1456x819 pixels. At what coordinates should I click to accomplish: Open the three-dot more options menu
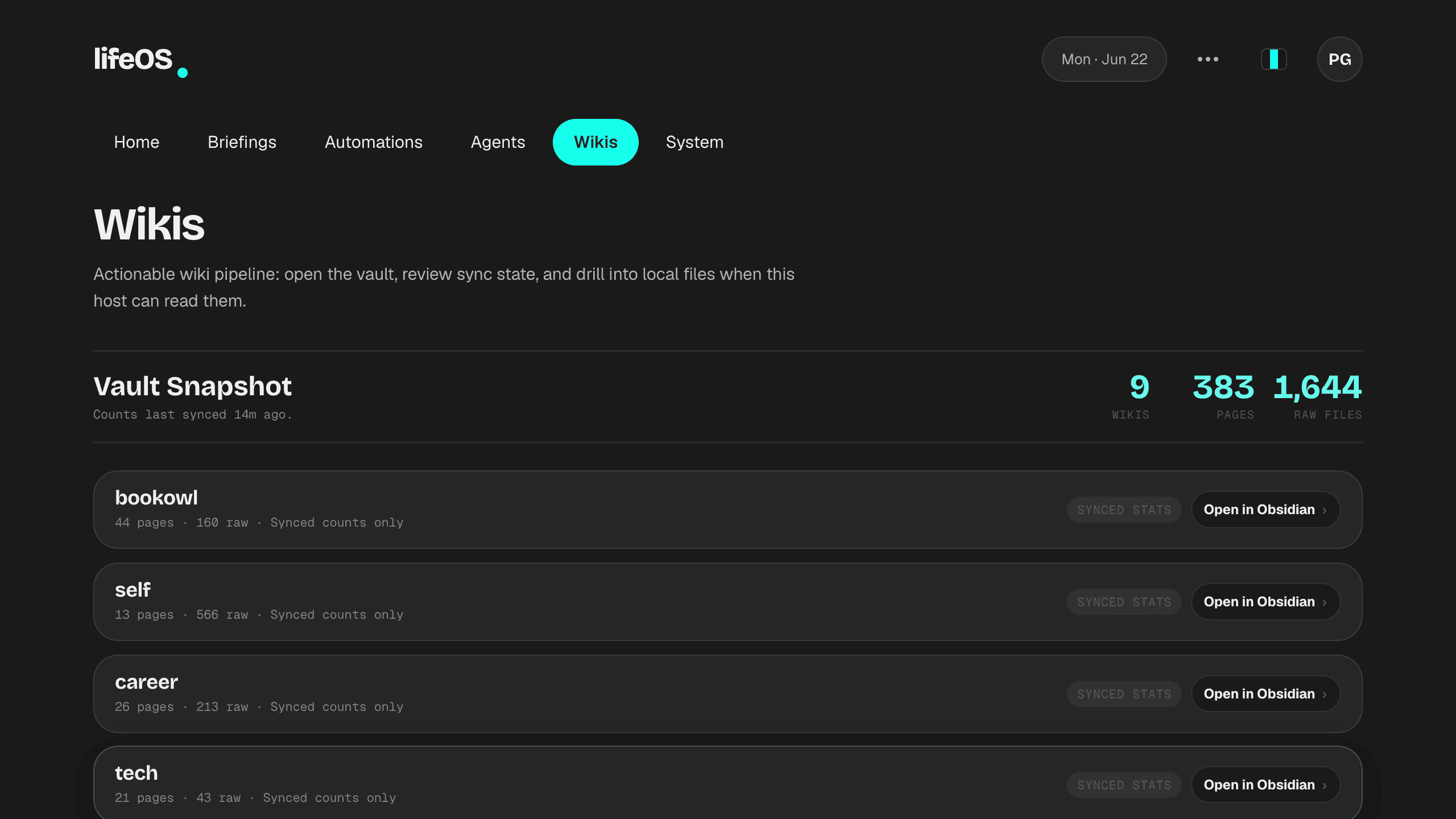pos(1208,59)
